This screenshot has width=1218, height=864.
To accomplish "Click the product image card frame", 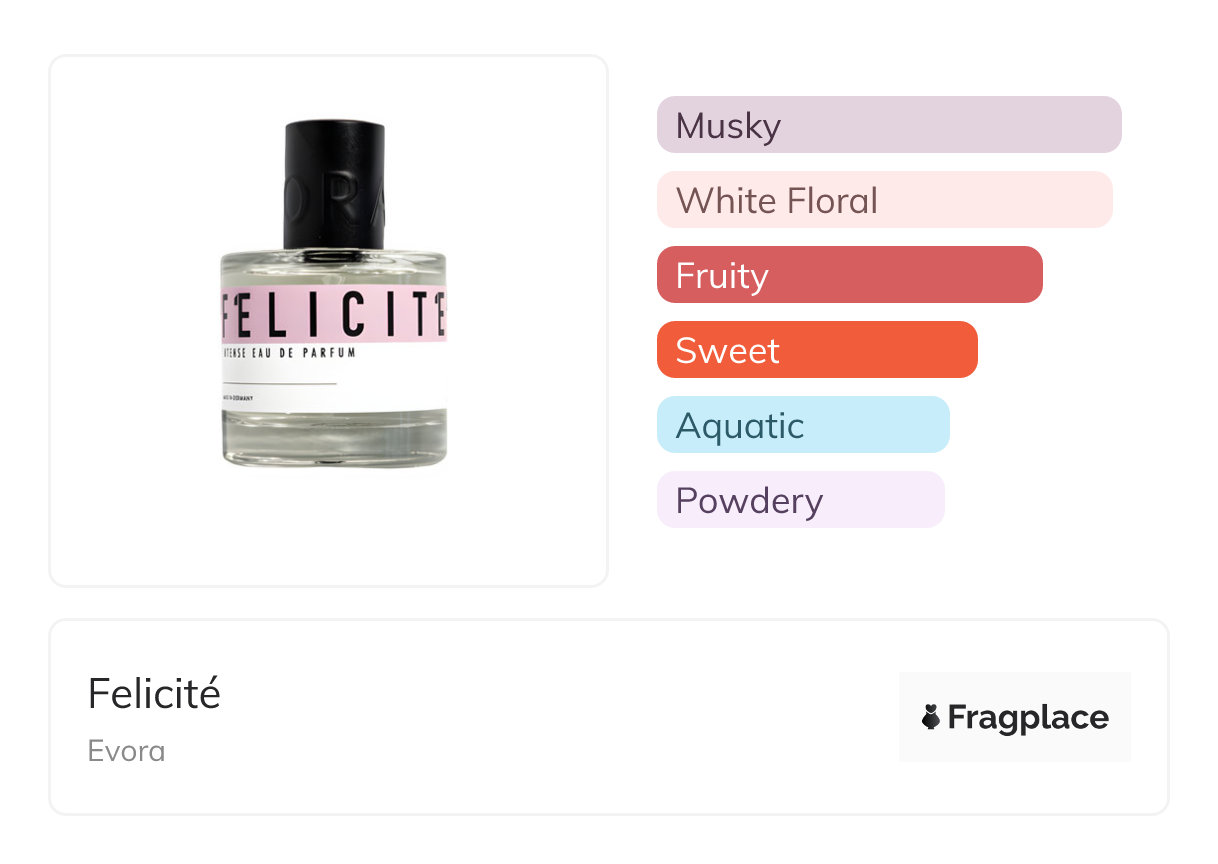I will tap(329, 321).
